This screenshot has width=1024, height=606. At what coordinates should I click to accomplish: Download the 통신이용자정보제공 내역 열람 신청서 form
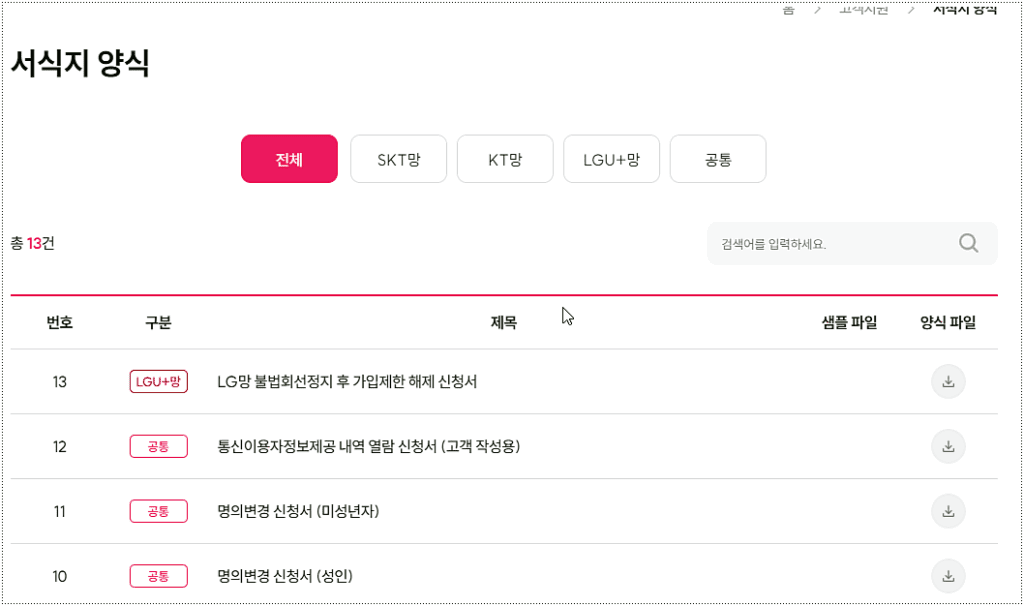[948, 446]
